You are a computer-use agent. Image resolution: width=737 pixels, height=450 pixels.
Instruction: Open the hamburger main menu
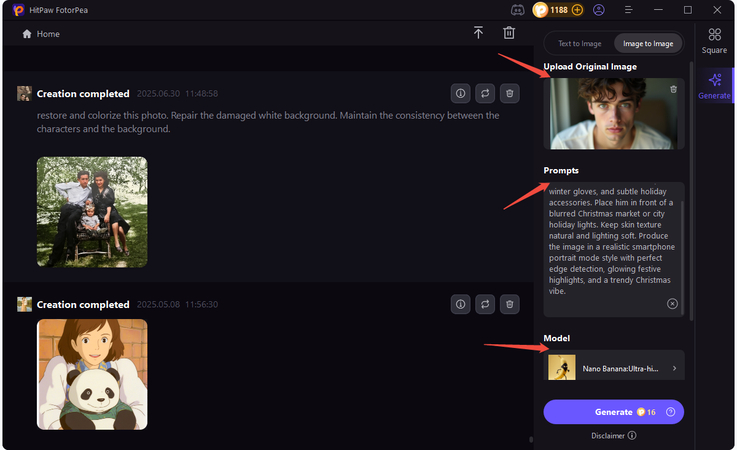(628, 10)
